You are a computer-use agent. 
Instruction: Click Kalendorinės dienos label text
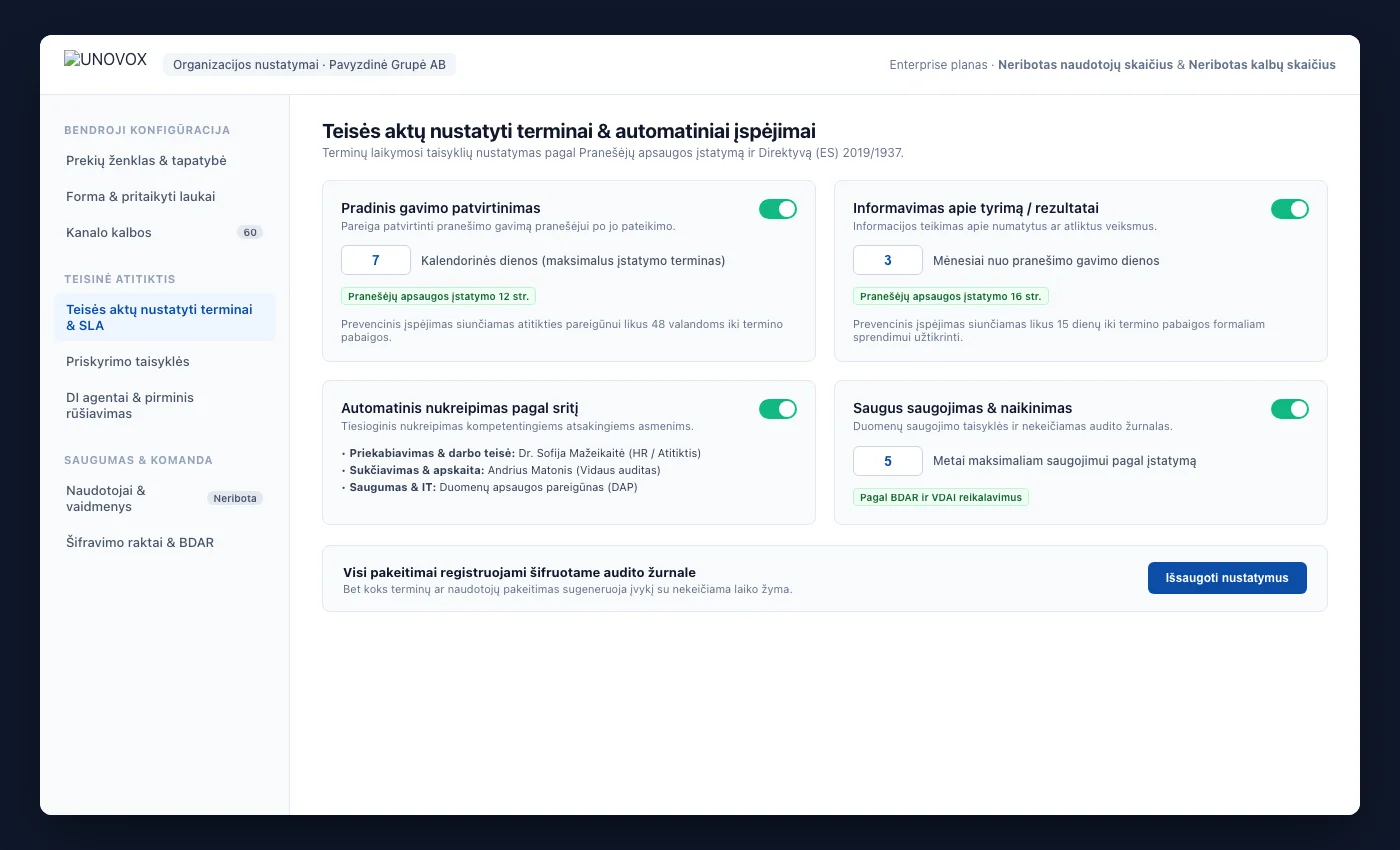573,260
